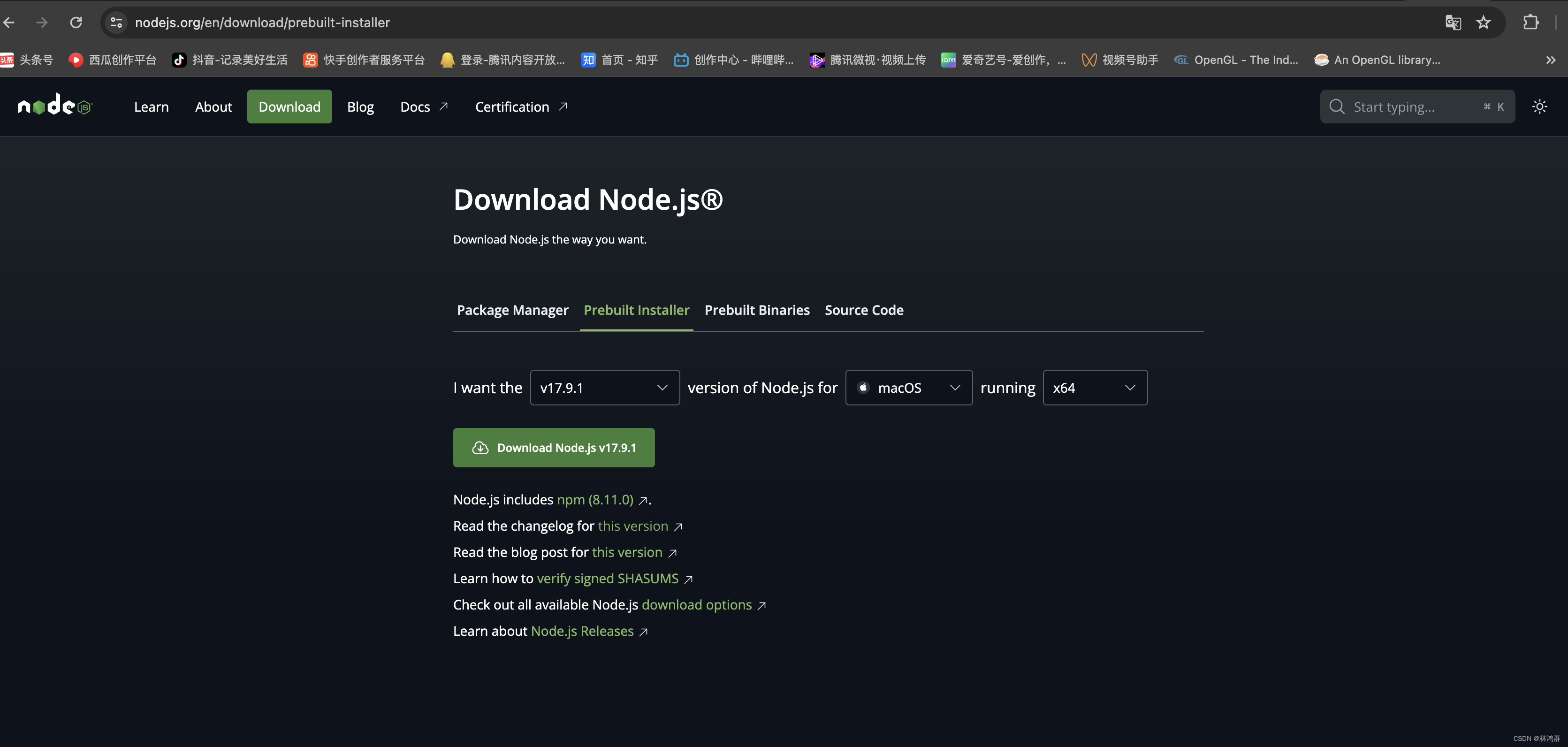Switch to Prebuilt Installer tab

[636, 310]
